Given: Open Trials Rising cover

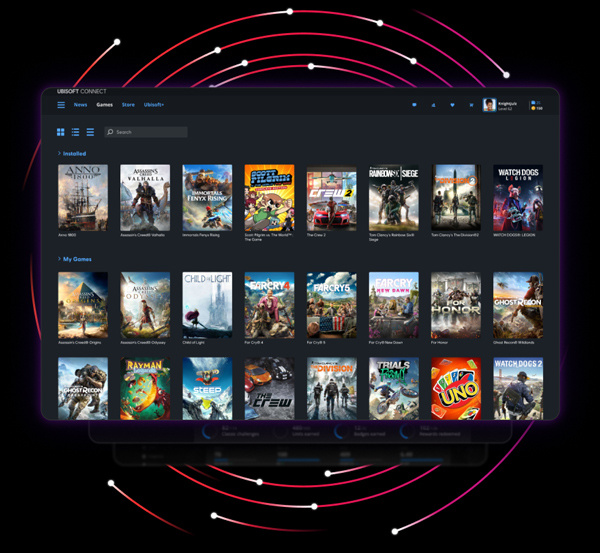Looking at the screenshot, I should click(394, 388).
